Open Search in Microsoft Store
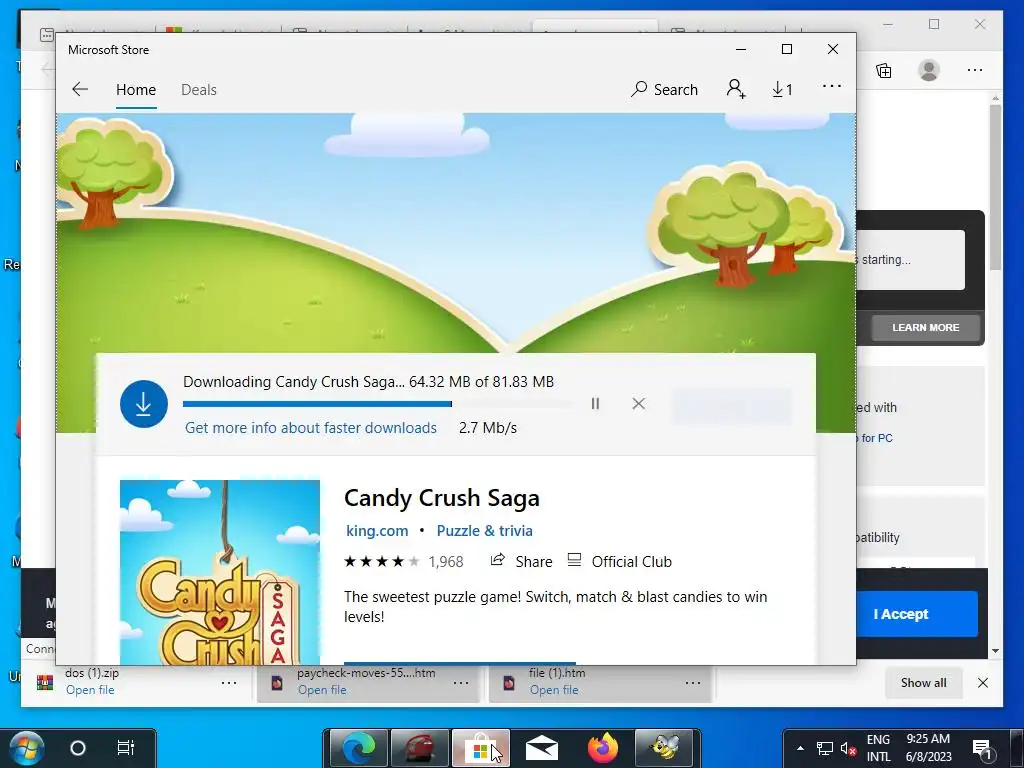Viewport: 1024px width, 768px height. coord(664,89)
